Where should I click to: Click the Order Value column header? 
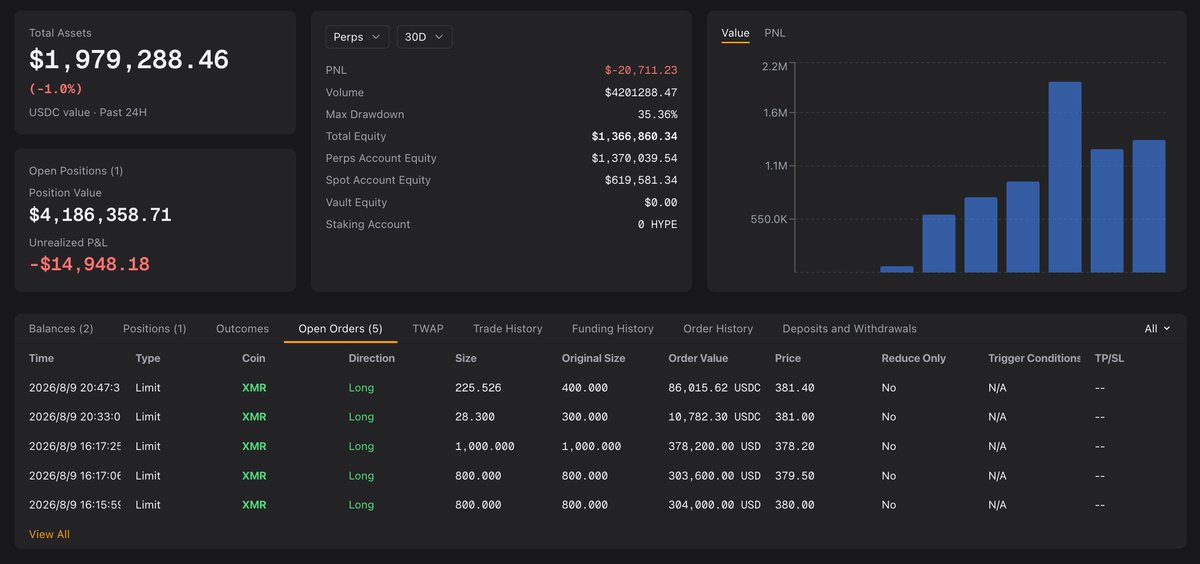pyautogui.click(x=698, y=358)
